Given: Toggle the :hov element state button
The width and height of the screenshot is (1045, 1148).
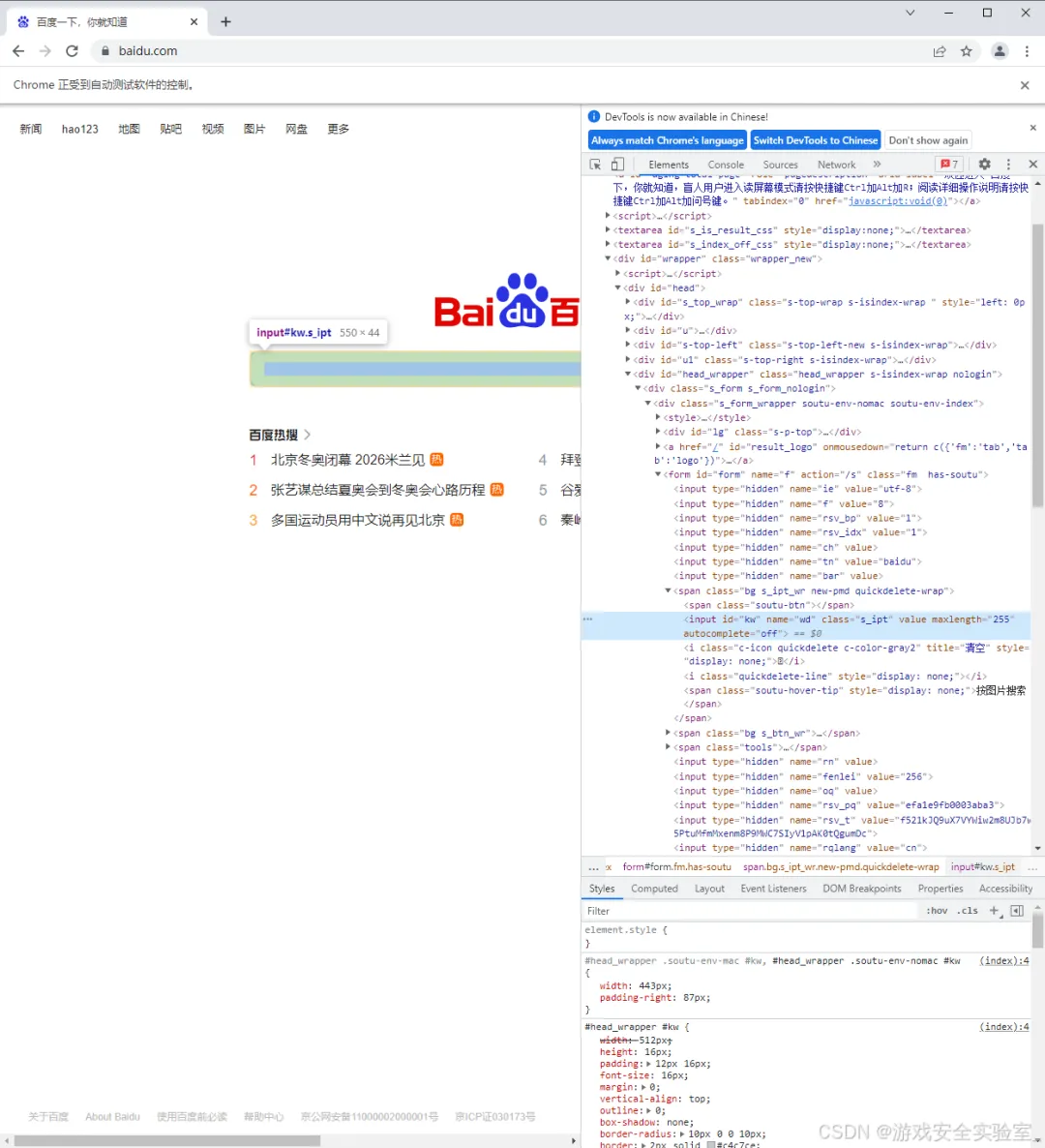Looking at the screenshot, I should (937, 911).
